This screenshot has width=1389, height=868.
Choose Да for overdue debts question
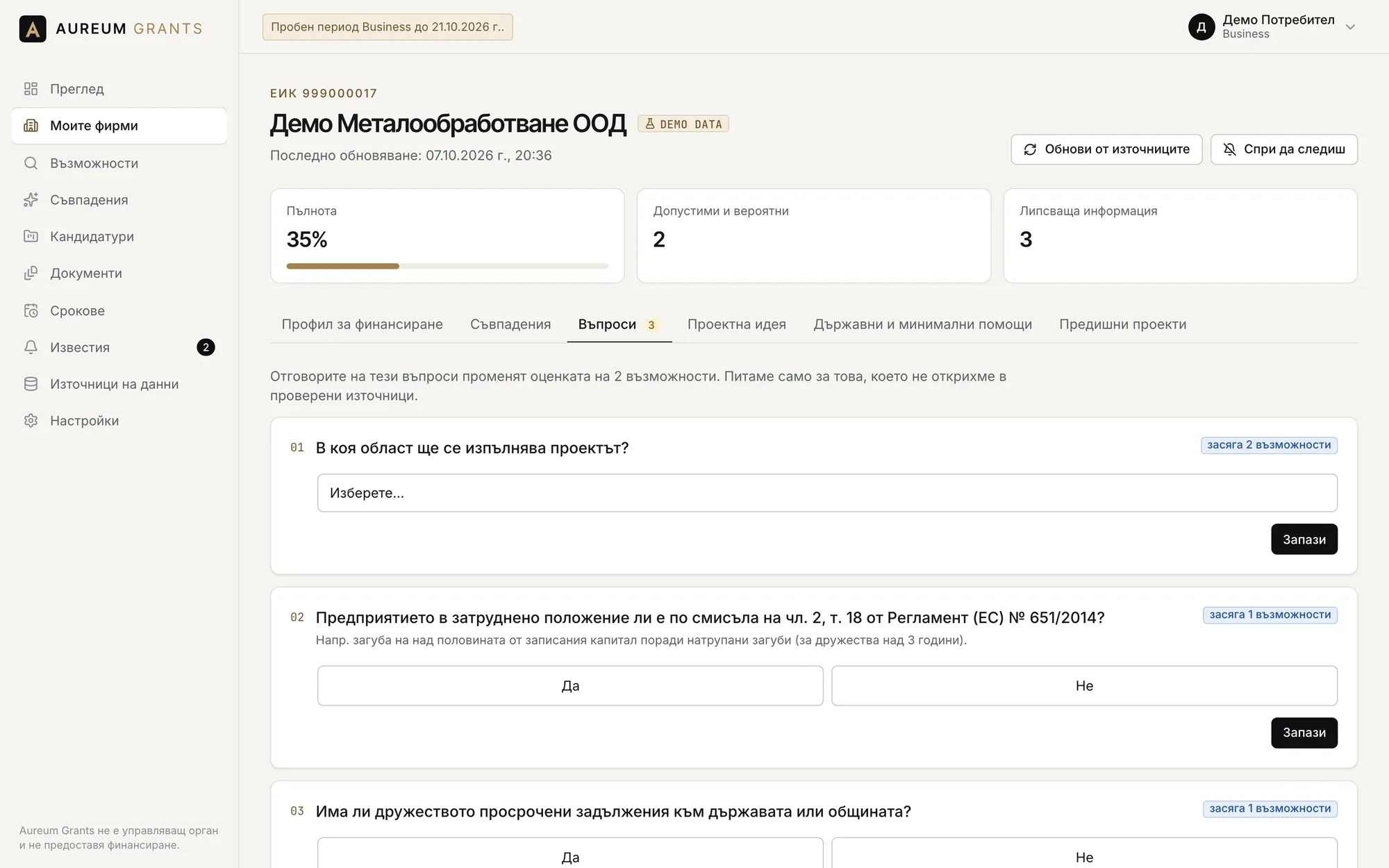point(570,853)
